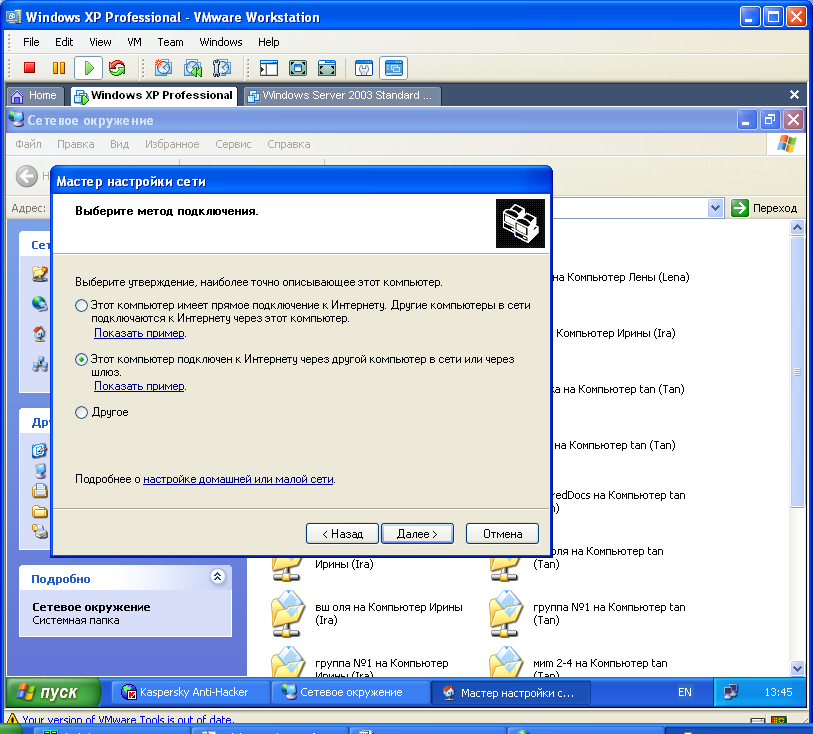Click the workgroup computers icon in left panel
The image size is (813, 734).
39,364
